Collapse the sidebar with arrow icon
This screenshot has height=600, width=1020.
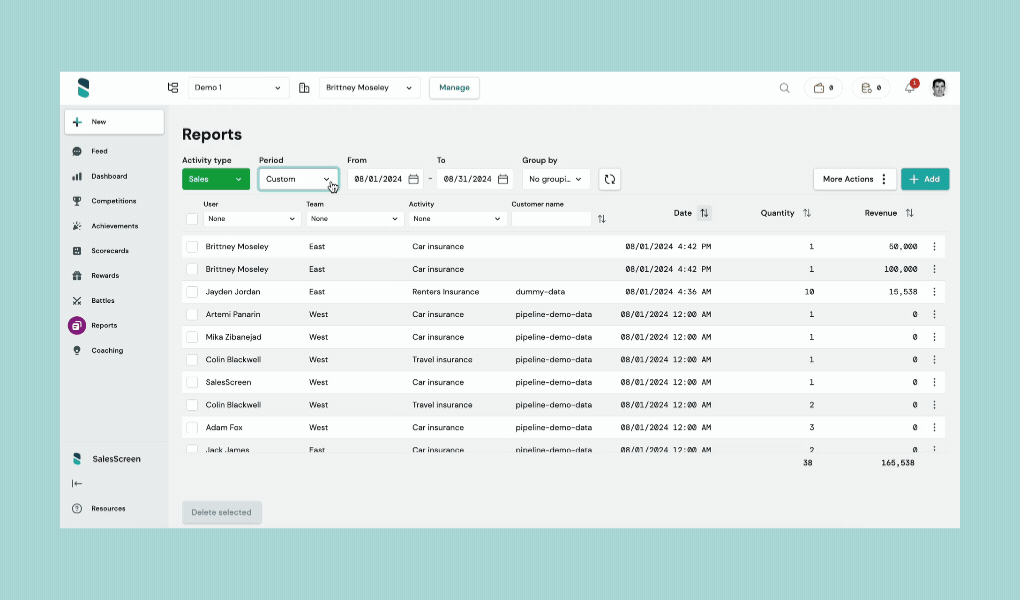click(77, 484)
